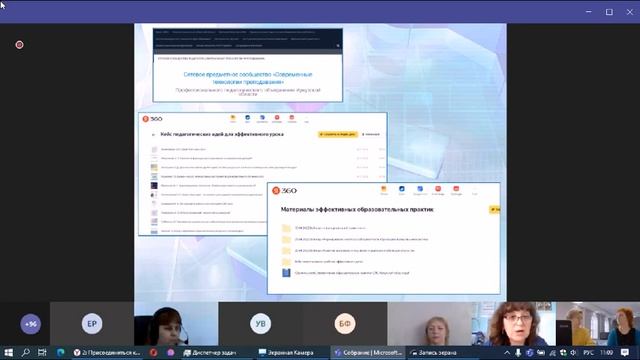Viewport: 640px width, 360px height.
Task: Open overflow participants bubble '+%'
Action: 31,324
